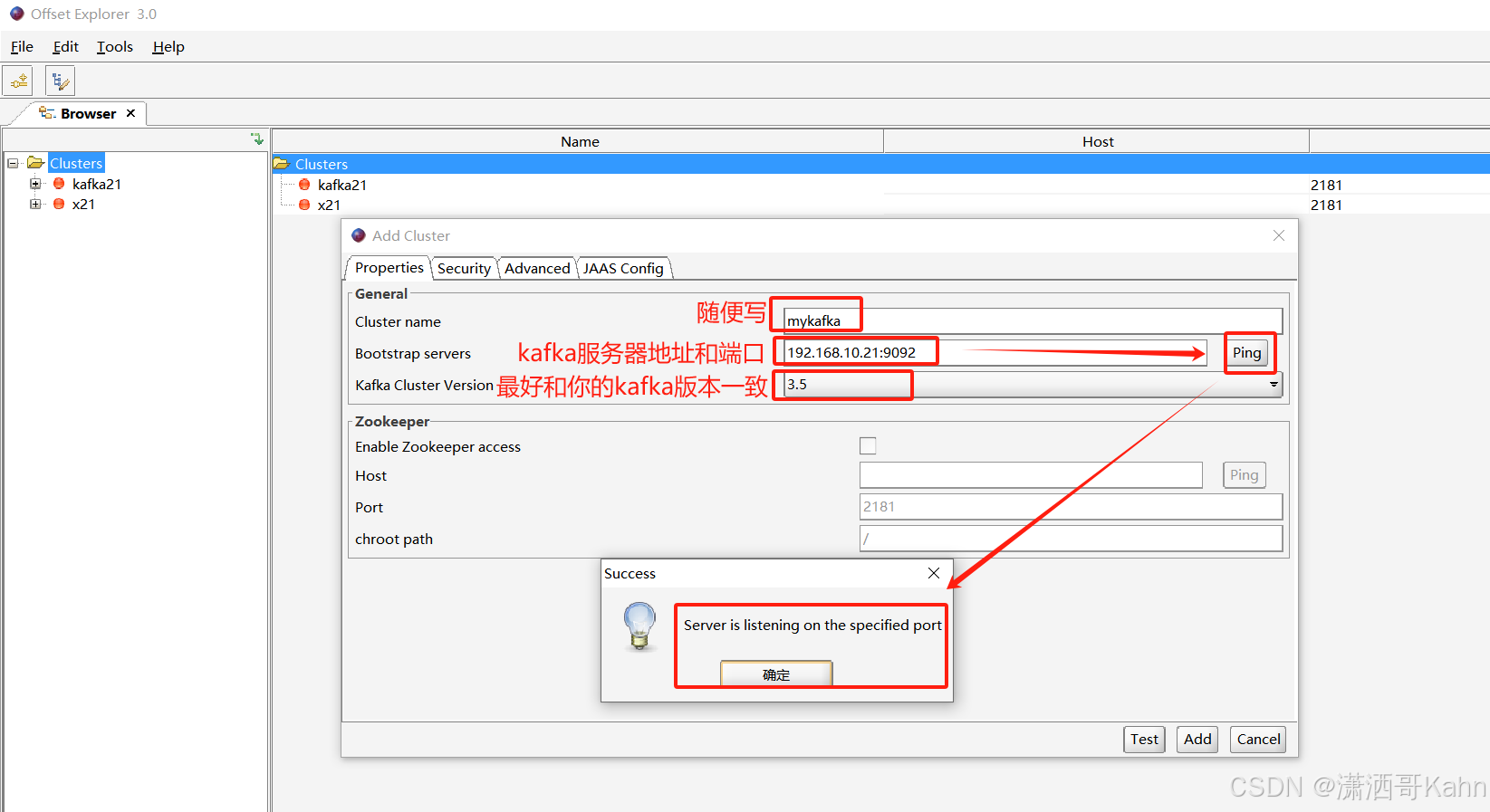This screenshot has width=1490, height=812.
Task: Click the kafka21 red status icon in tree
Action: click(59, 184)
